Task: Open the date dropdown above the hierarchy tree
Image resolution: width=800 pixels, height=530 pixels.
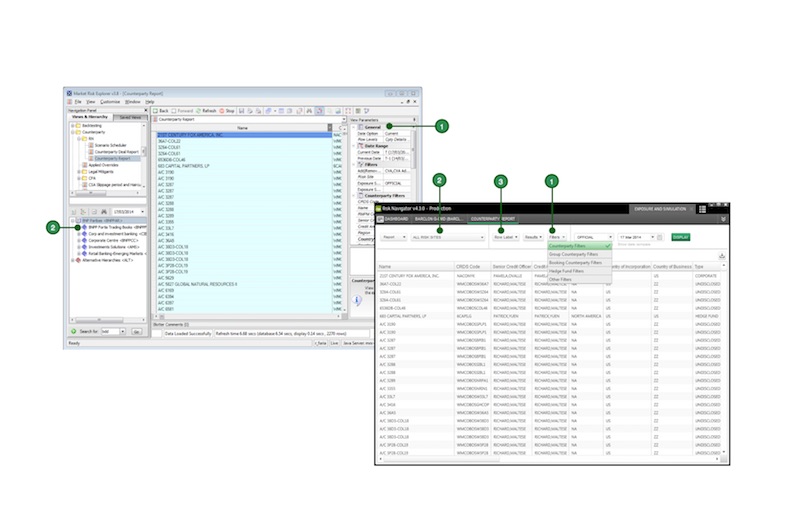Action: point(142,212)
